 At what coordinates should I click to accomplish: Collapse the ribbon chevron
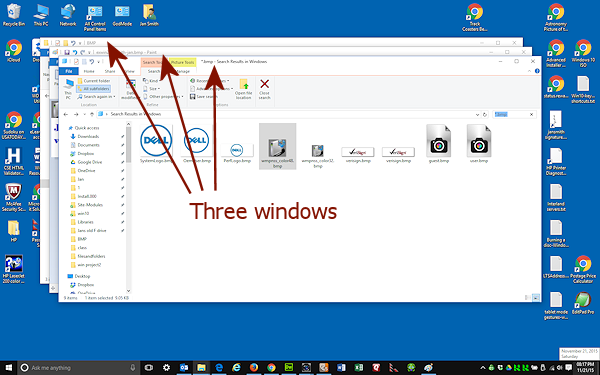pyautogui.click(x=530, y=71)
